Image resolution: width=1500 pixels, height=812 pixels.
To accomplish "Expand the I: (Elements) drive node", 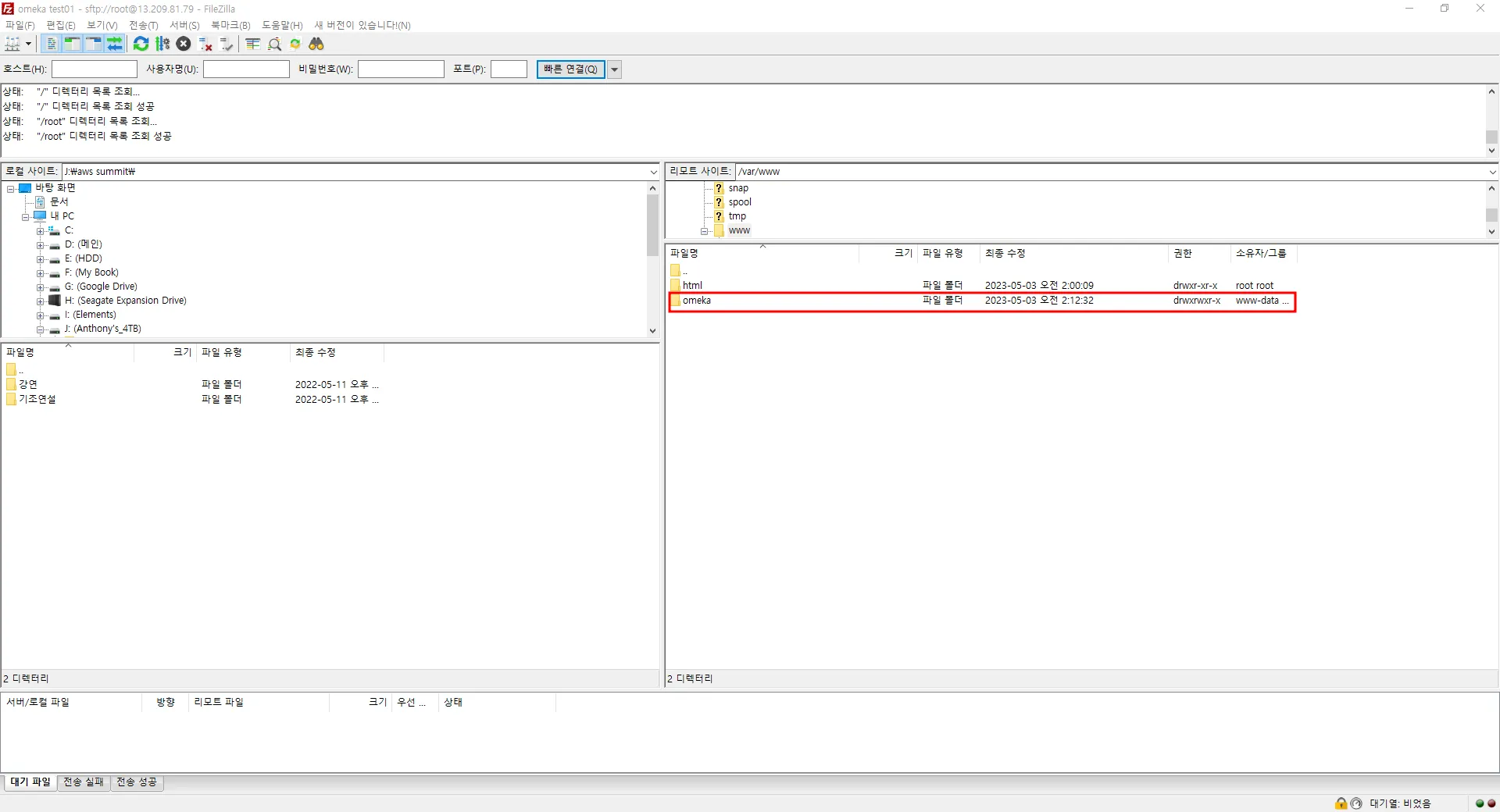I will (41, 315).
